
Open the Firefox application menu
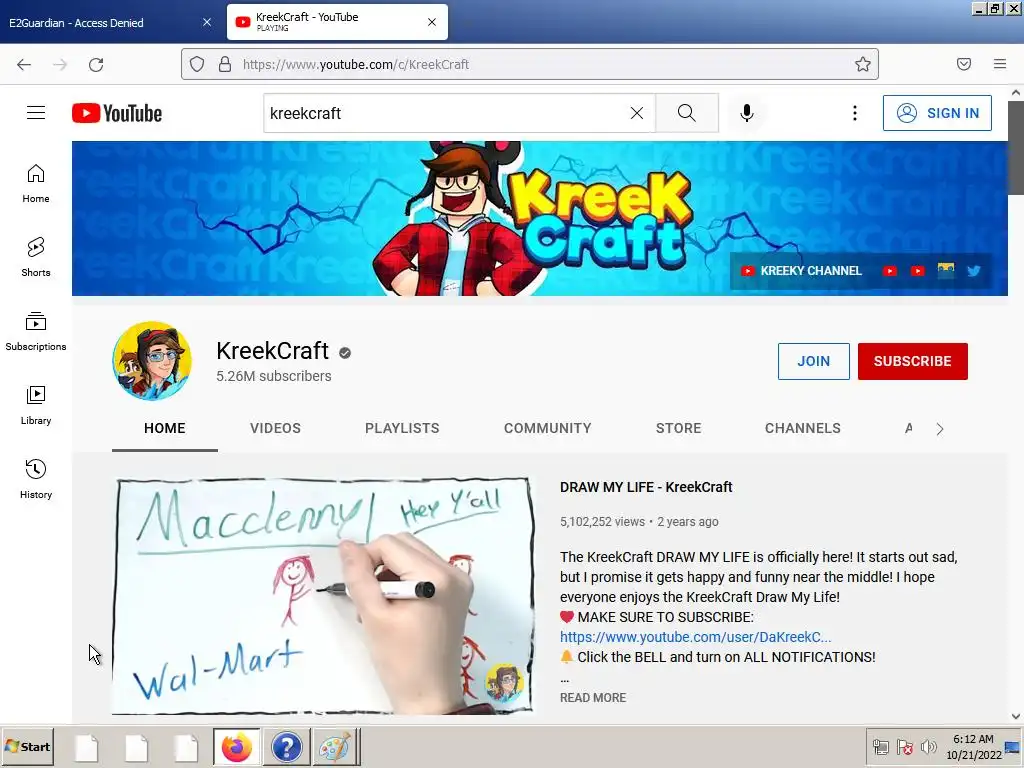click(x=1000, y=64)
